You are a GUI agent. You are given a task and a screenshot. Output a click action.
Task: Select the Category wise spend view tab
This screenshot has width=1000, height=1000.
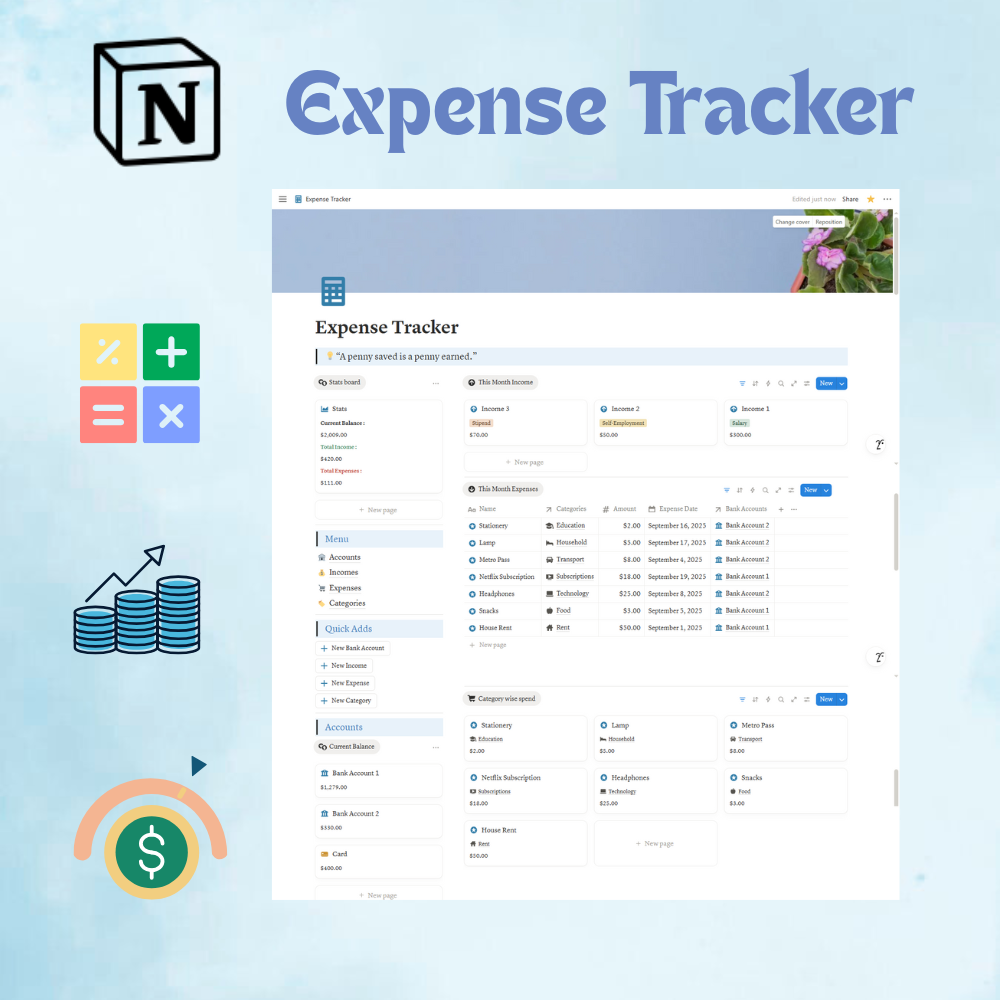pos(501,699)
